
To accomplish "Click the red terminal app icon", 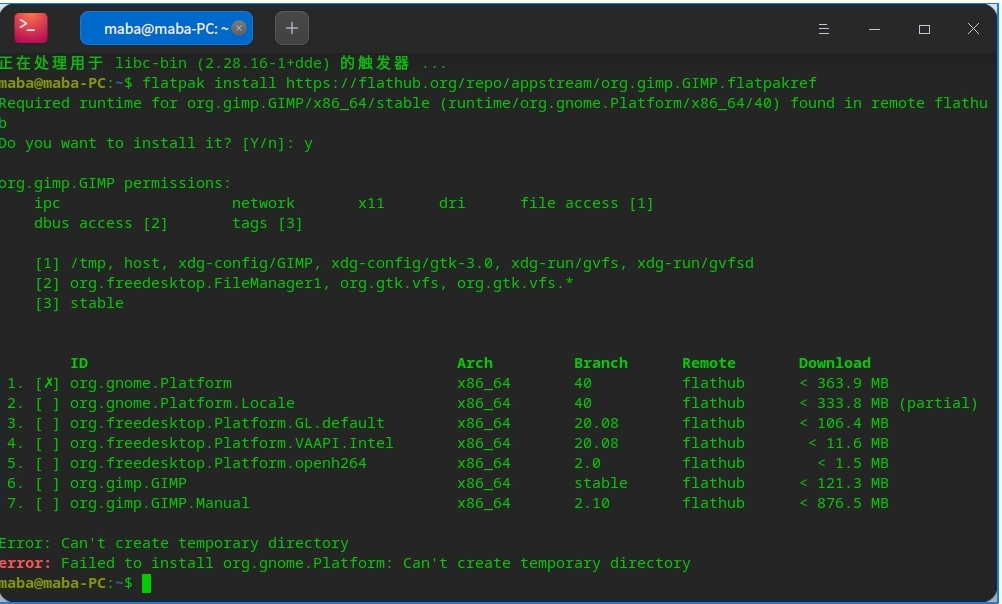I will [x=31, y=28].
